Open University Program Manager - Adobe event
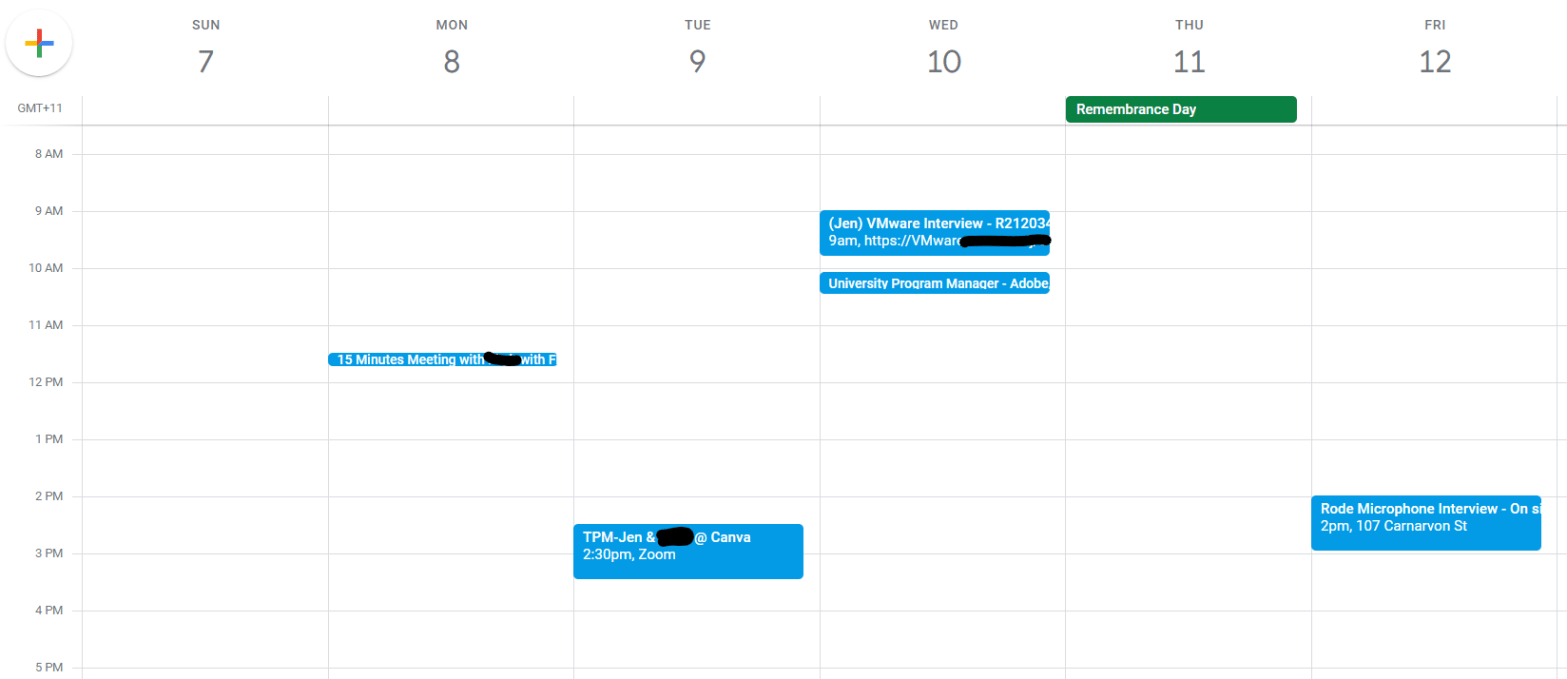This screenshot has height=679, width=1567. click(933, 283)
